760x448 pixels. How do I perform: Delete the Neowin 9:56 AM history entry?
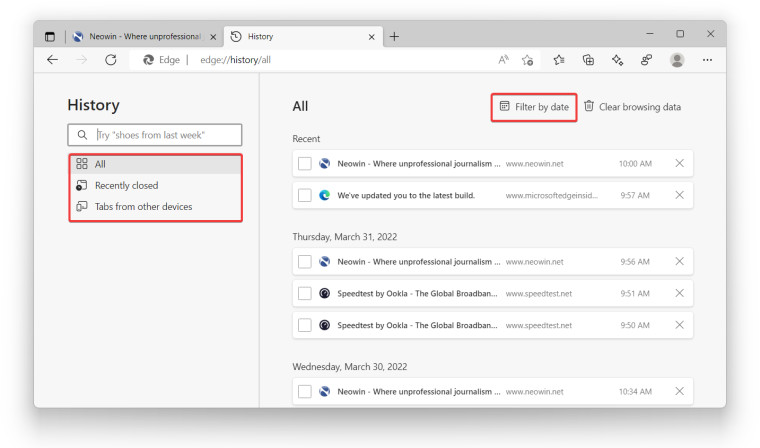coord(680,261)
